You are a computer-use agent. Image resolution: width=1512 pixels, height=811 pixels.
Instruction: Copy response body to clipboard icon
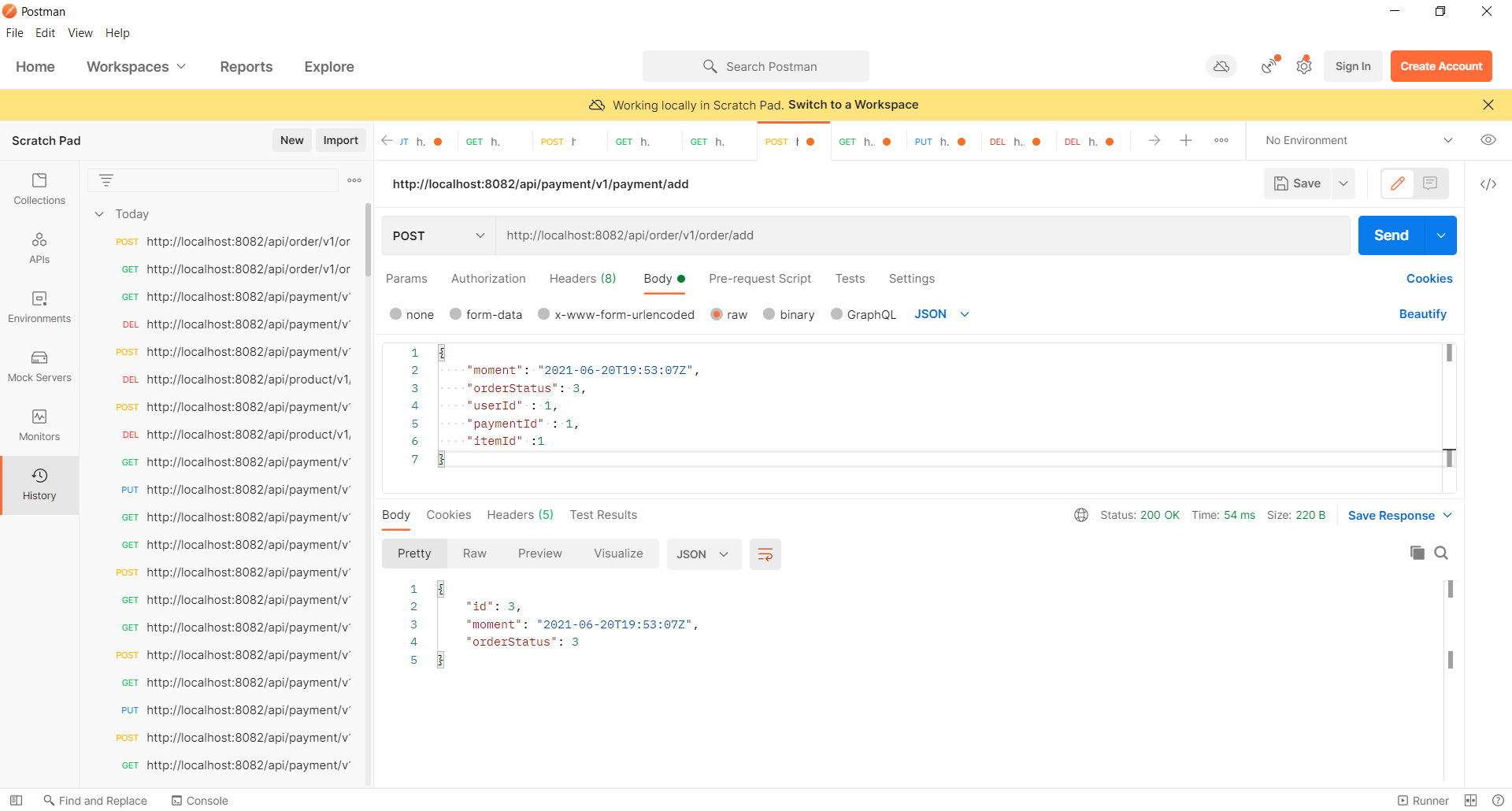pyautogui.click(x=1417, y=553)
